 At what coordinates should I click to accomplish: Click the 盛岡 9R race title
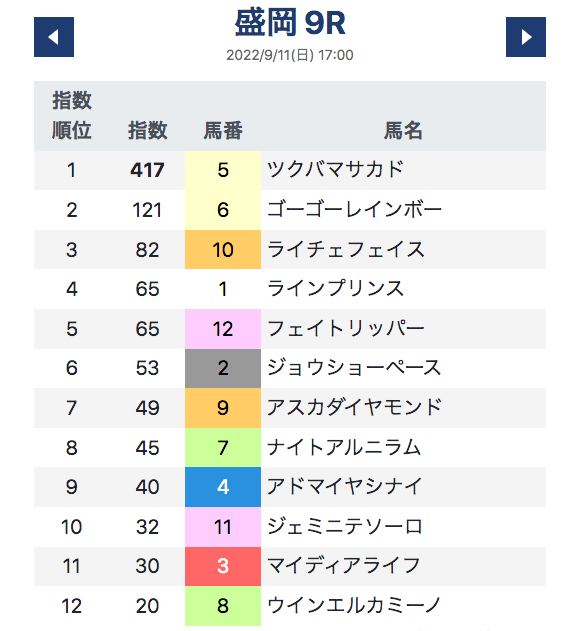[x=290, y=23]
